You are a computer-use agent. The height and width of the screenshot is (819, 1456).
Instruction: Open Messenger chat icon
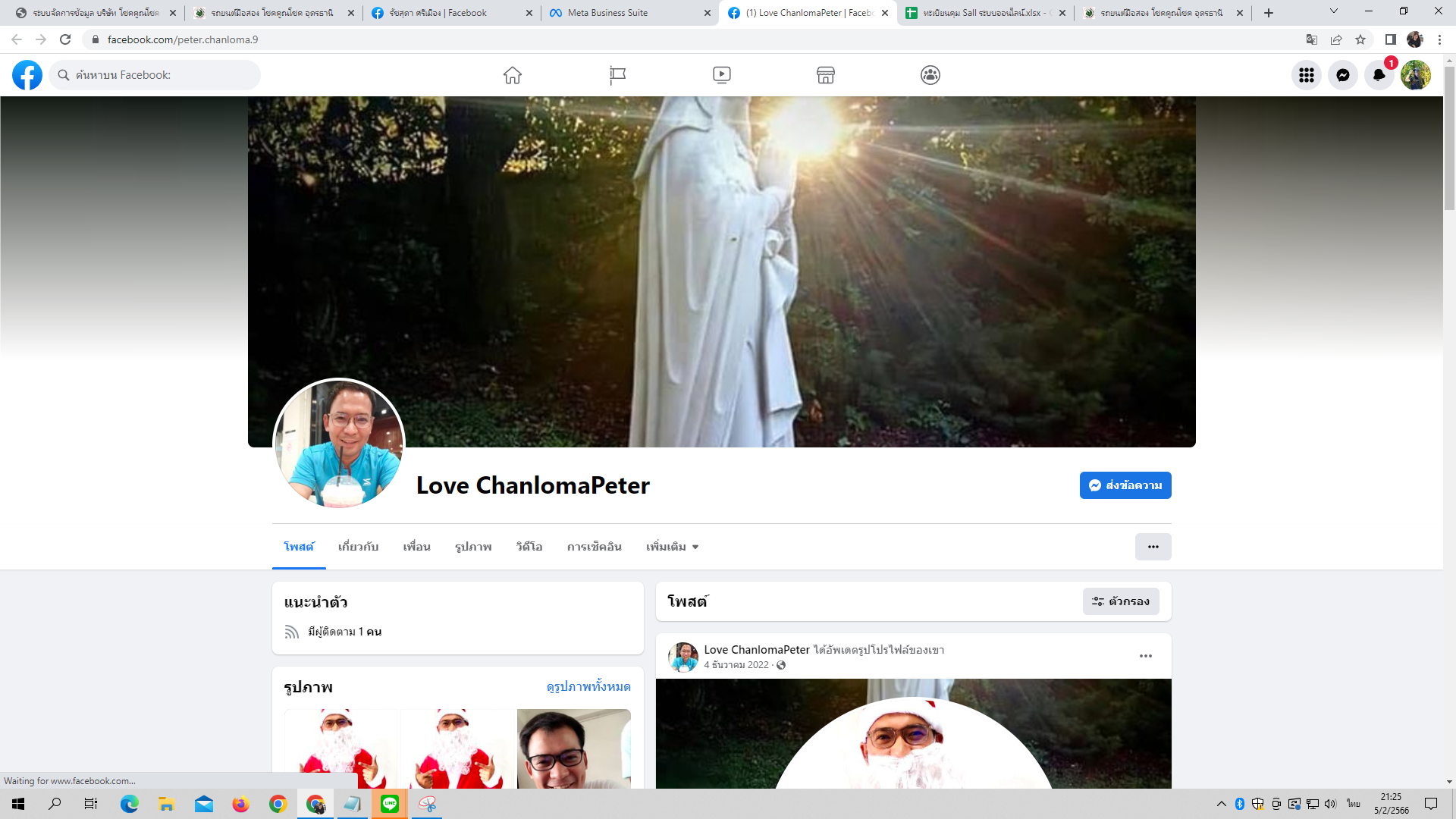click(1342, 75)
